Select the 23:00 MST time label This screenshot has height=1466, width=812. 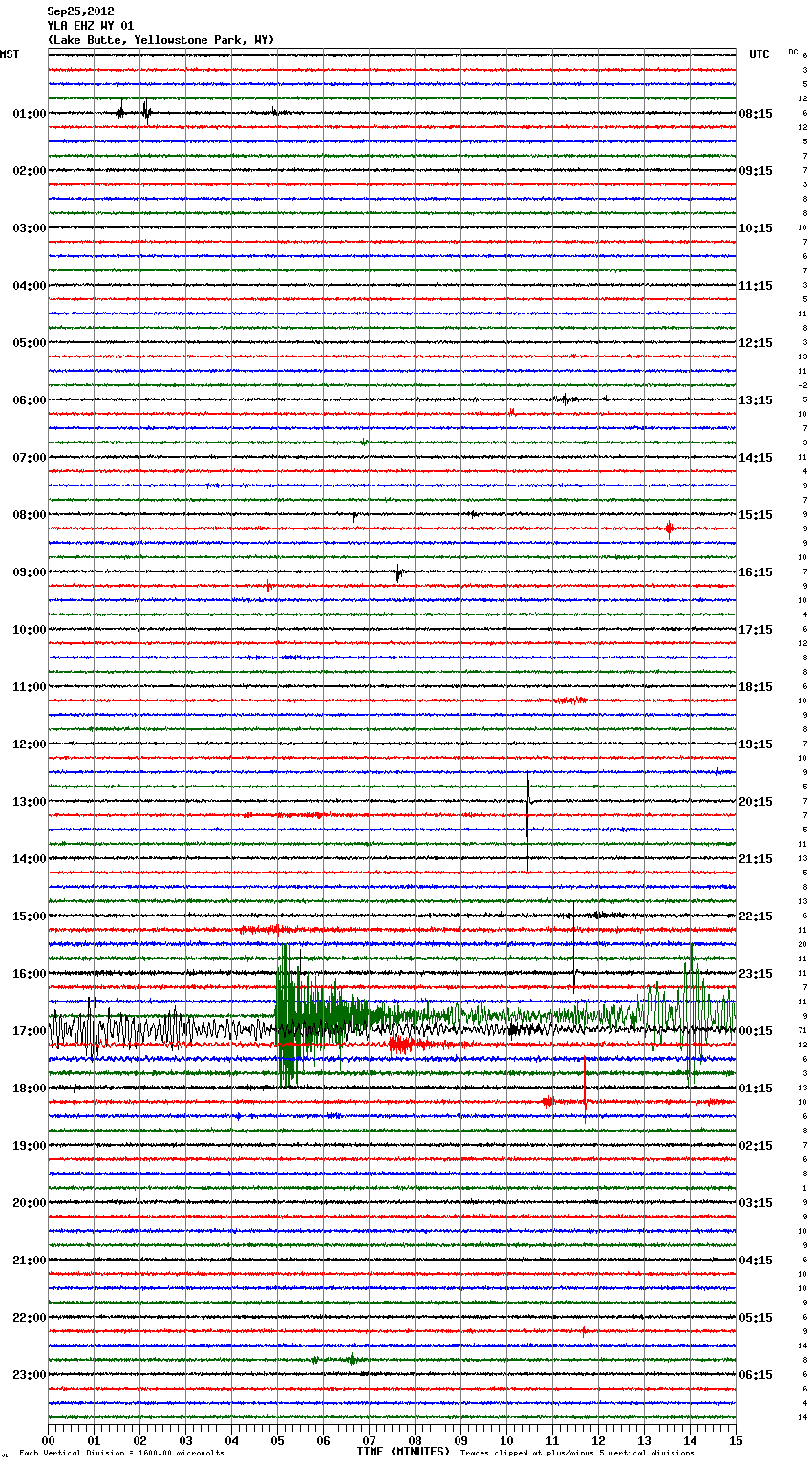click(29, 1375)
